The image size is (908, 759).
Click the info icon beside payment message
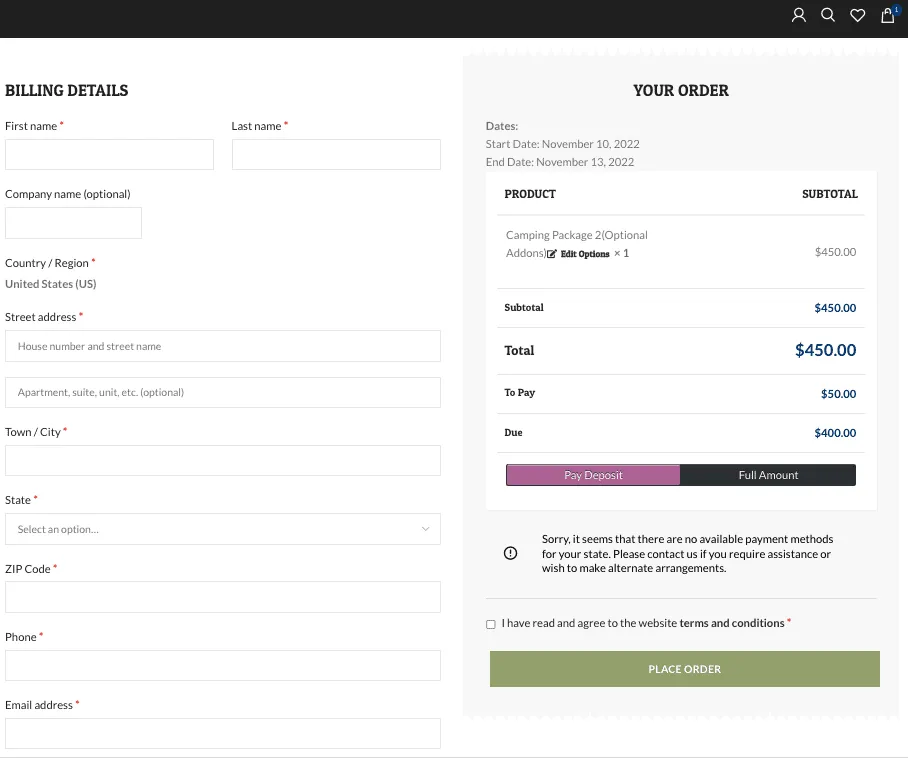pyautogui.click(x=510, y=553)
